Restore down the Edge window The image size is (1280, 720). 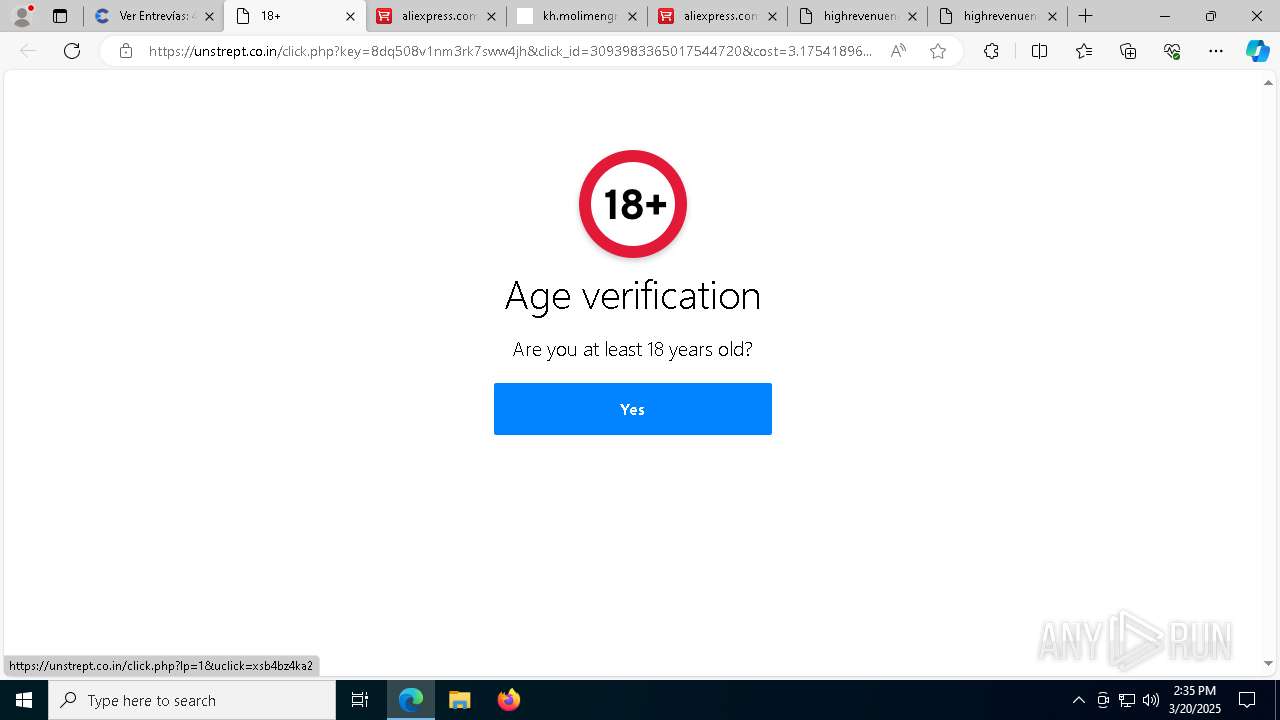[x=1211, y=16]
